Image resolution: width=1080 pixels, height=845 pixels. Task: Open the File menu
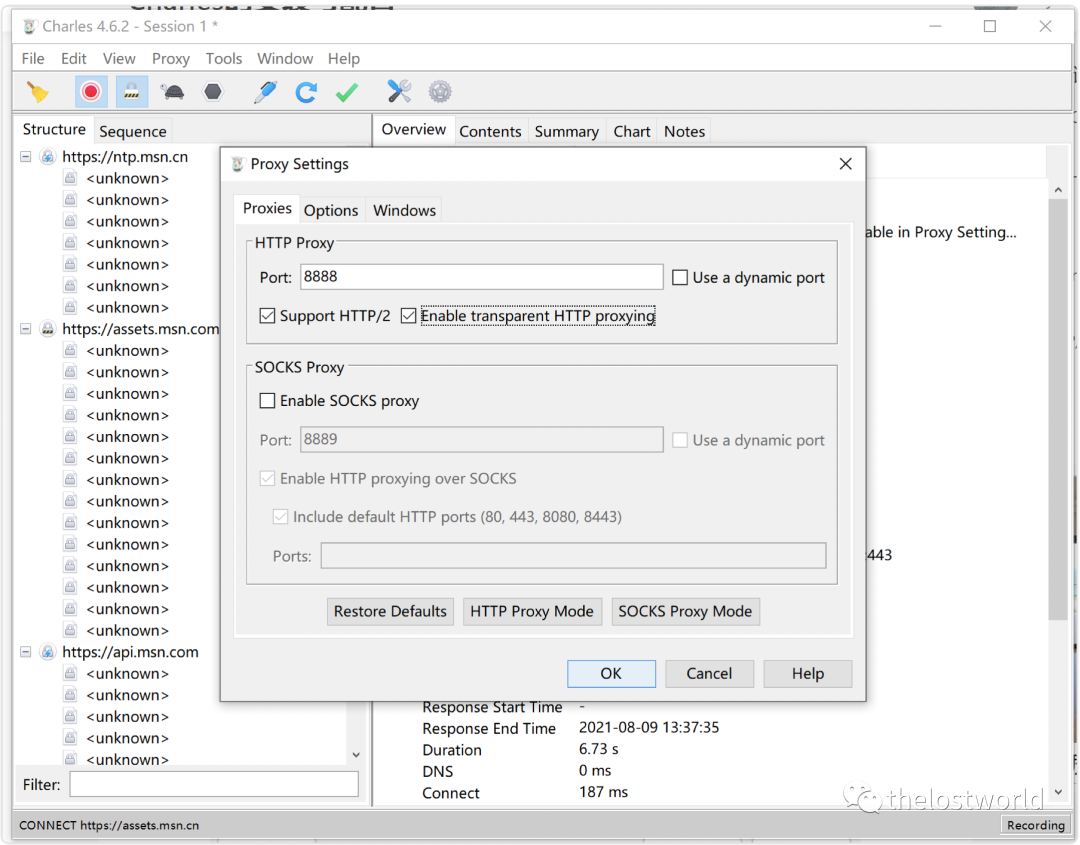pos(33,59)
